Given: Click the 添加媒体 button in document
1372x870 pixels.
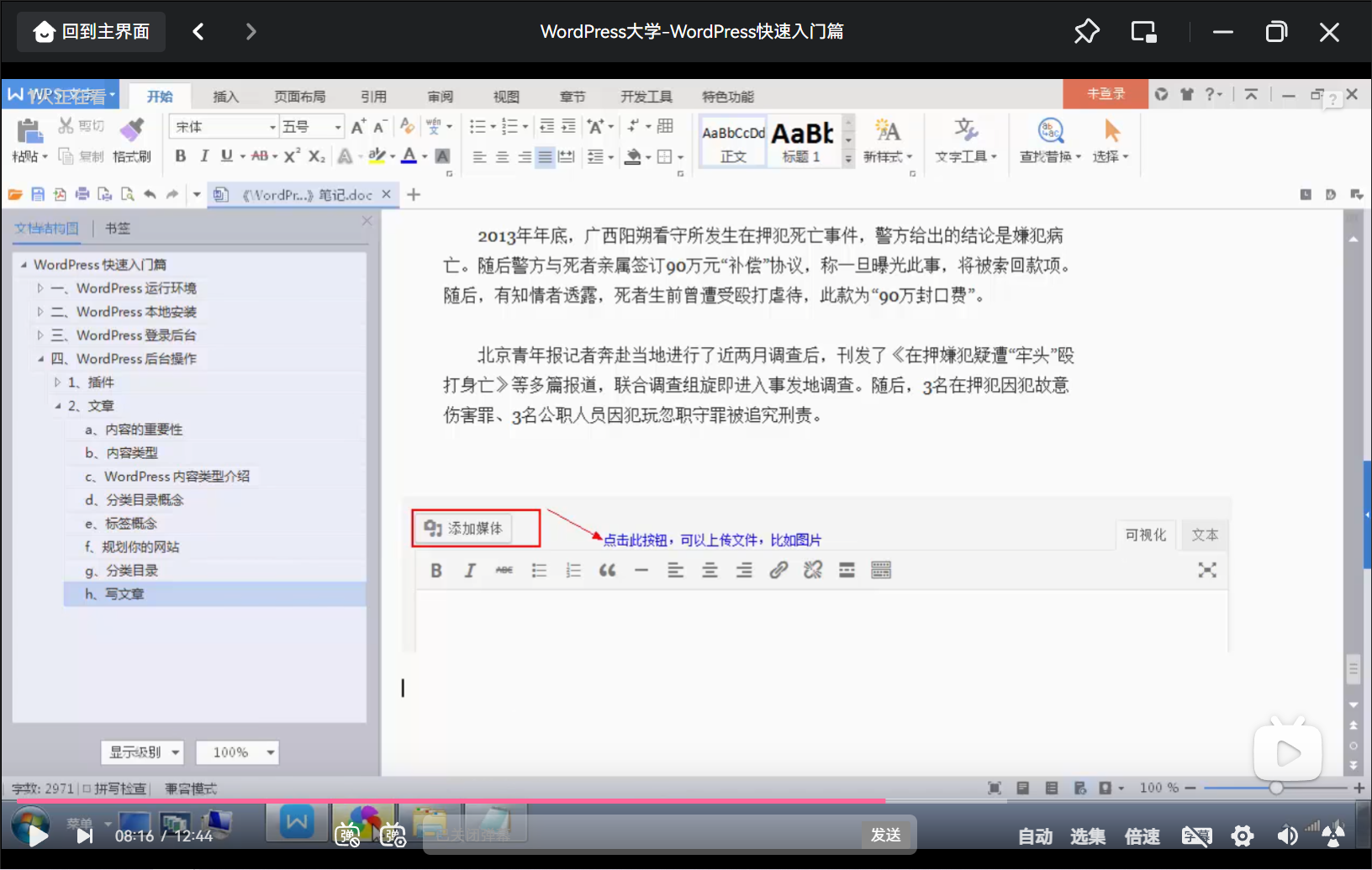Looking at the screenshot, I should tap(463, 528).
